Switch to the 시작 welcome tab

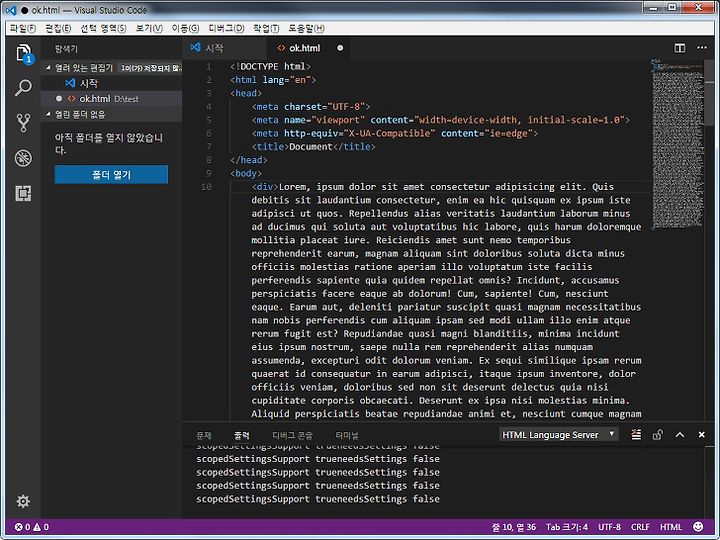(225, 48)
